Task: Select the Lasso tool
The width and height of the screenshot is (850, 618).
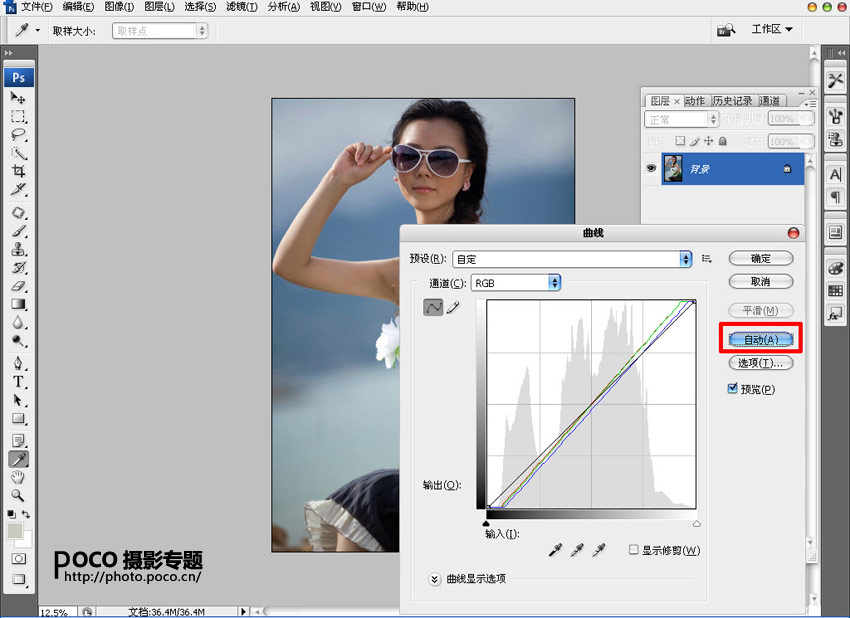Action: click(19, 134)
